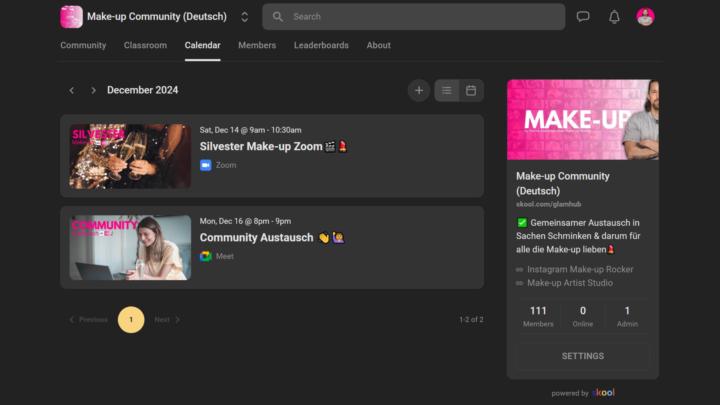The image size is (720, 405).
Task: Click the Make-up Community (Deutsch) header name
Action: [157, 17]
